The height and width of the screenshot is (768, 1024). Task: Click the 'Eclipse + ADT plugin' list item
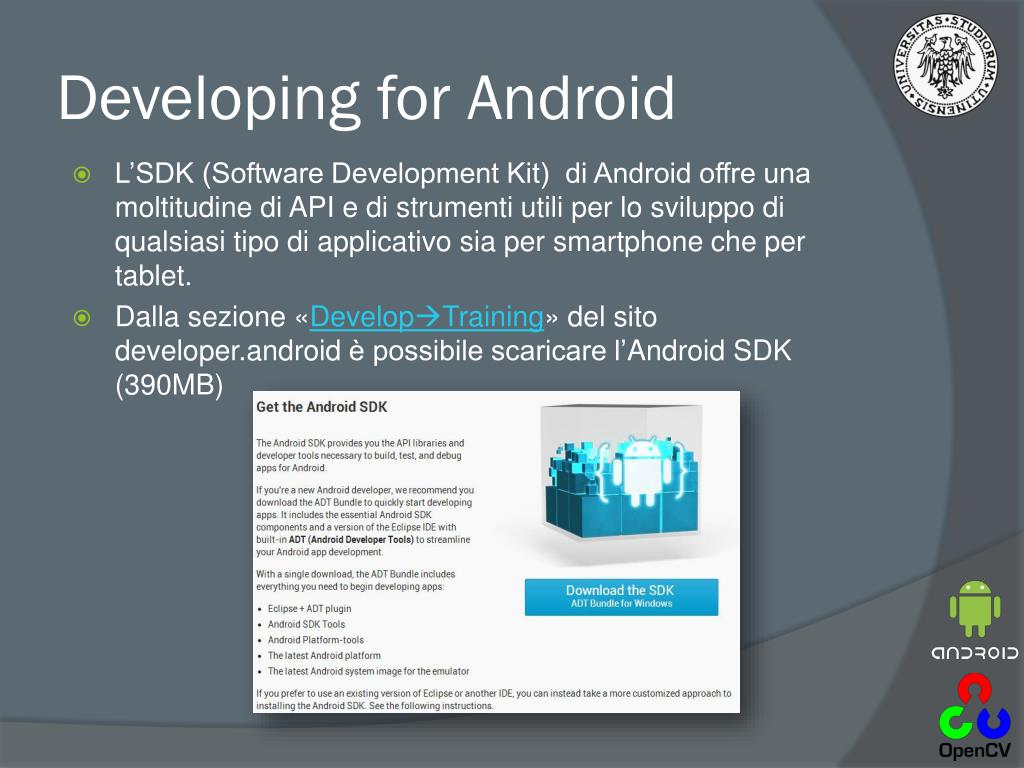point(310,609)
